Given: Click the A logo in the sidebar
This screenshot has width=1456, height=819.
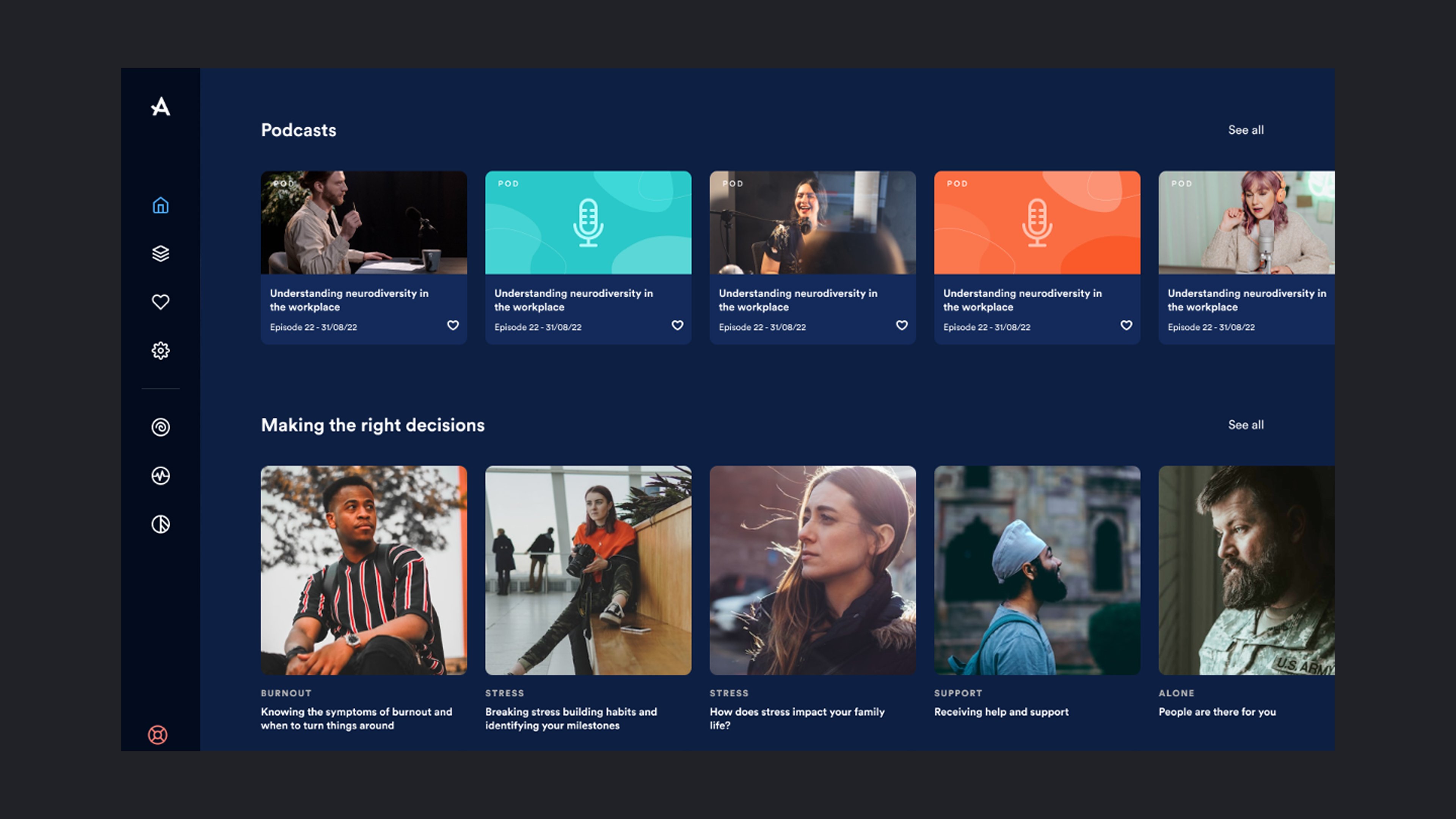Looking at the screenshot, I should (160, 106).
